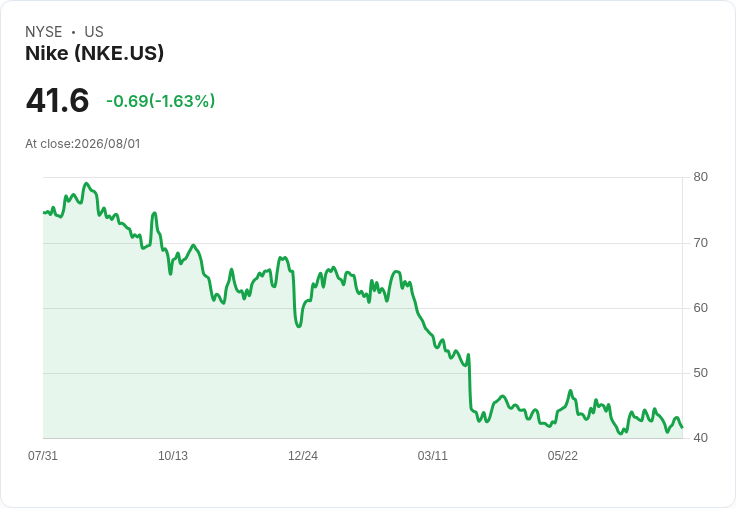
Task: Click the current price 41.6
Action: point(57,100)
